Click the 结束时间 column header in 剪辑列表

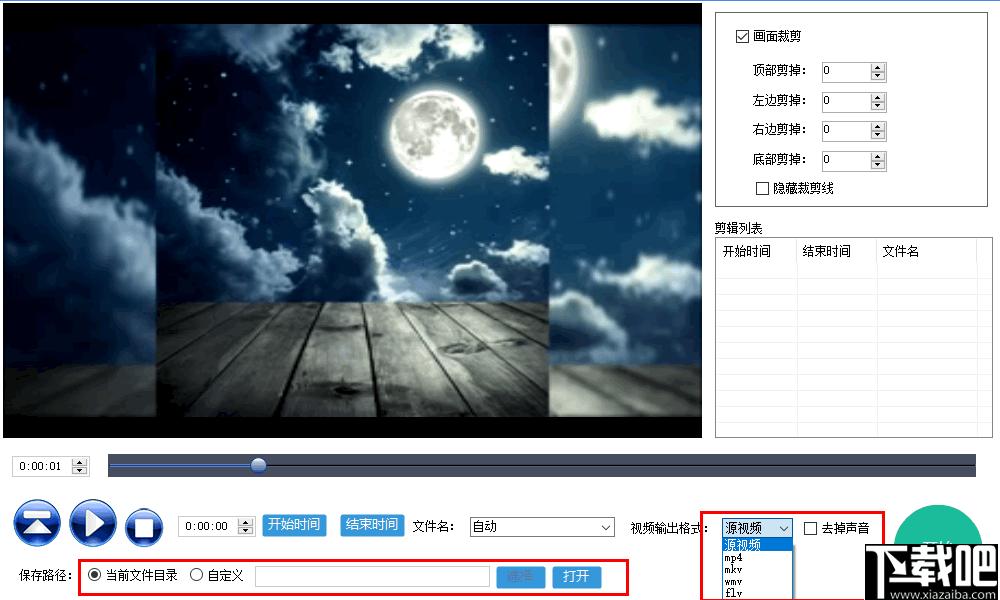tap(837, 252)
